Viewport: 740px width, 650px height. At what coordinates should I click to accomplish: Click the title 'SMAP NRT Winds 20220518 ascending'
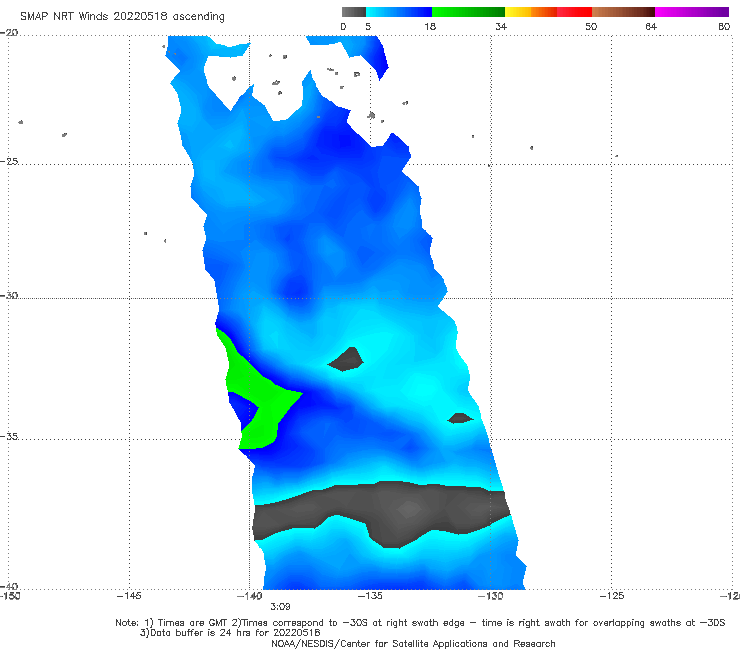pyautogui.click(x=122, y=16)
